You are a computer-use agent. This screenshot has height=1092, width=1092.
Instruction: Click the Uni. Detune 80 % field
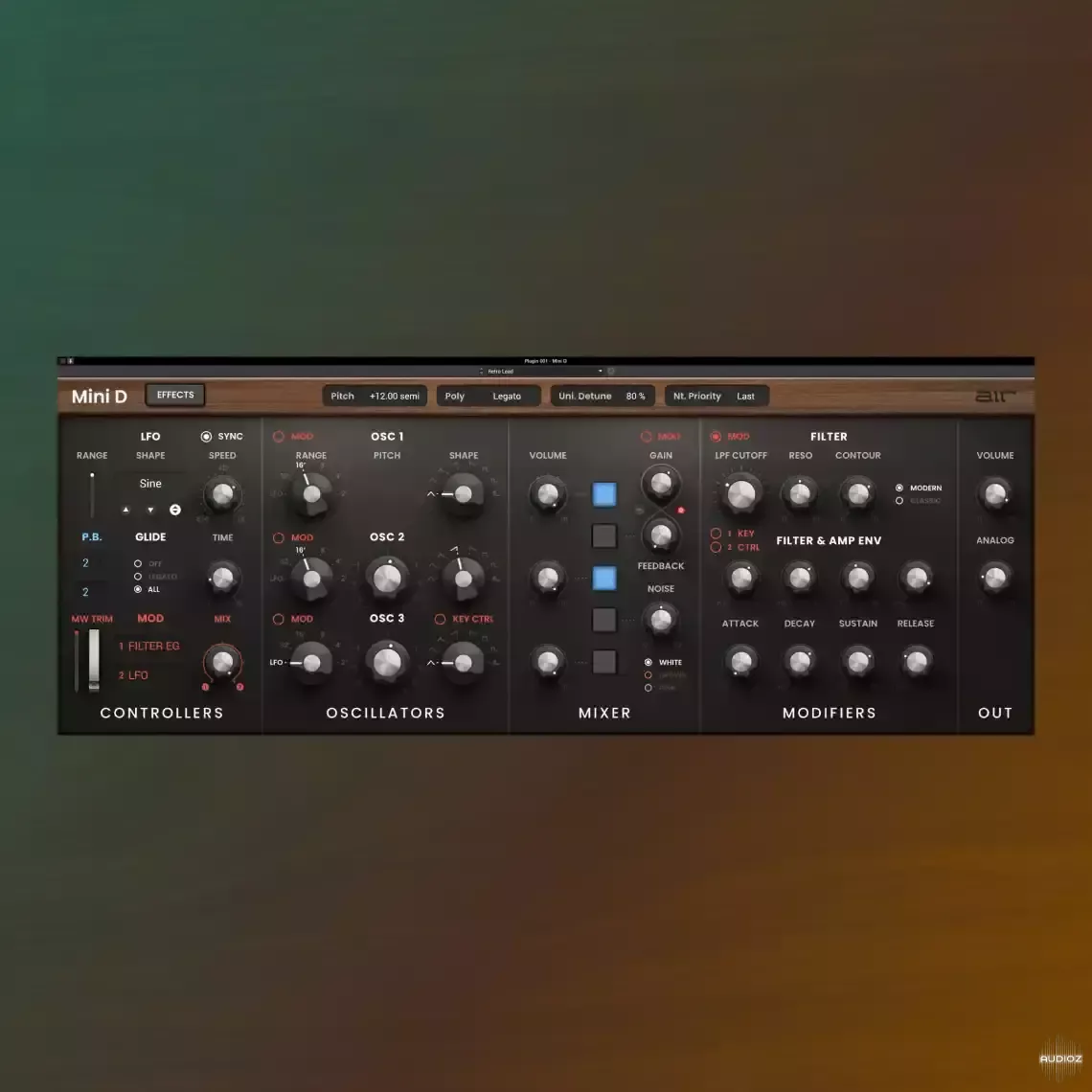tap(603, 397)
